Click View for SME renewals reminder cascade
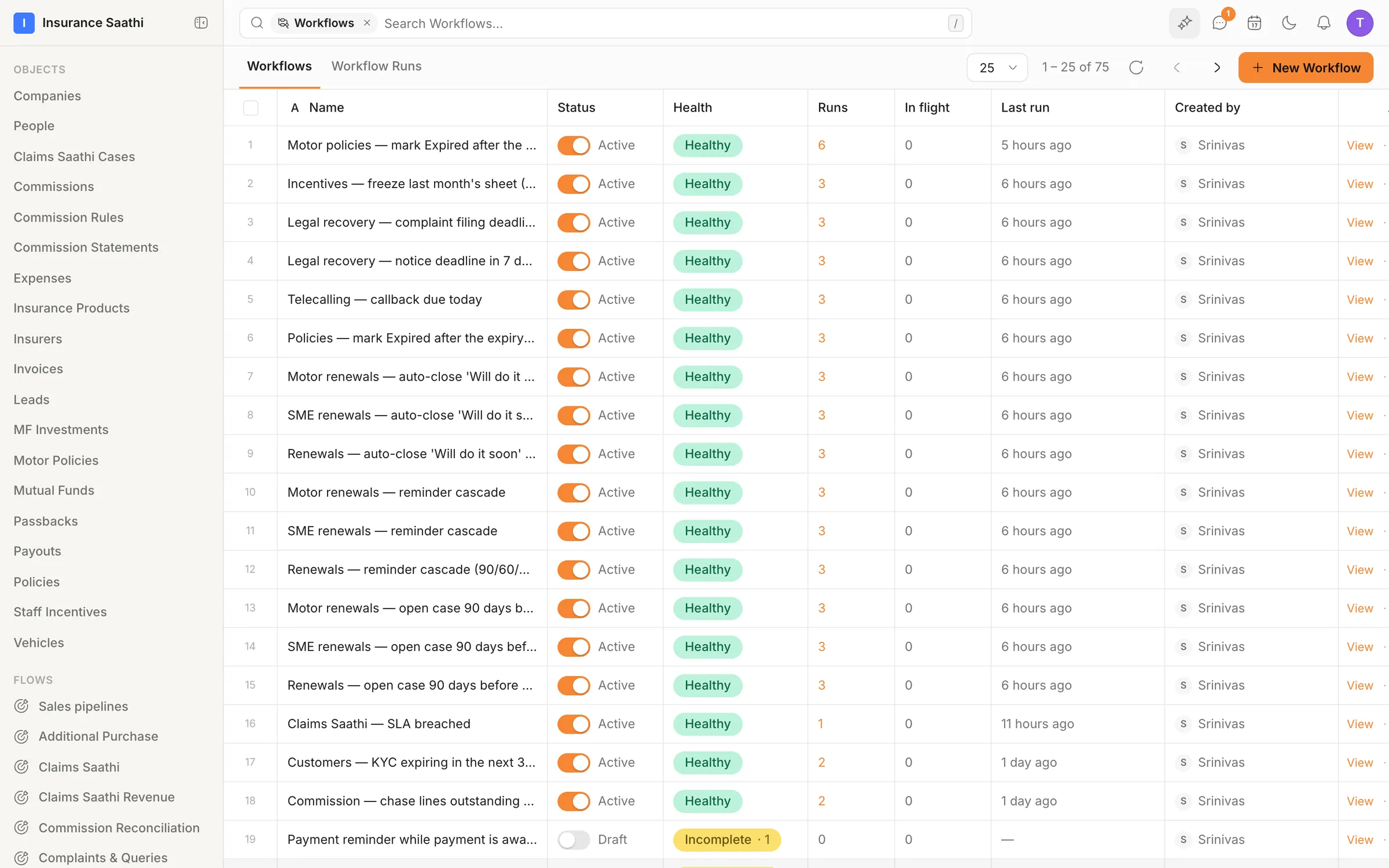The width and height of the screenshot is (1389, 868). [1359, 531]
